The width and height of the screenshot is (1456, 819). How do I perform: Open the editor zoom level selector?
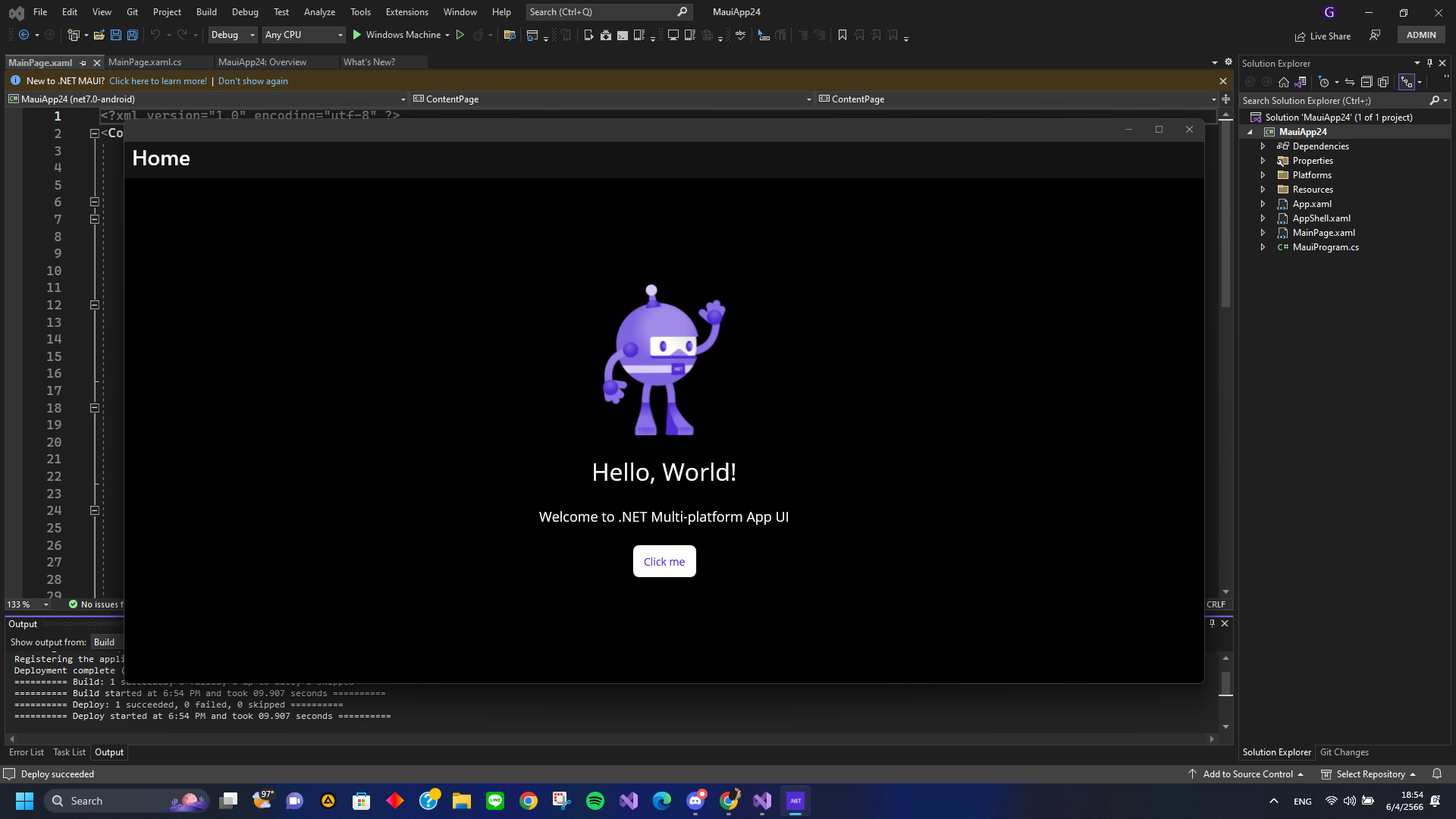pos(27,604)
